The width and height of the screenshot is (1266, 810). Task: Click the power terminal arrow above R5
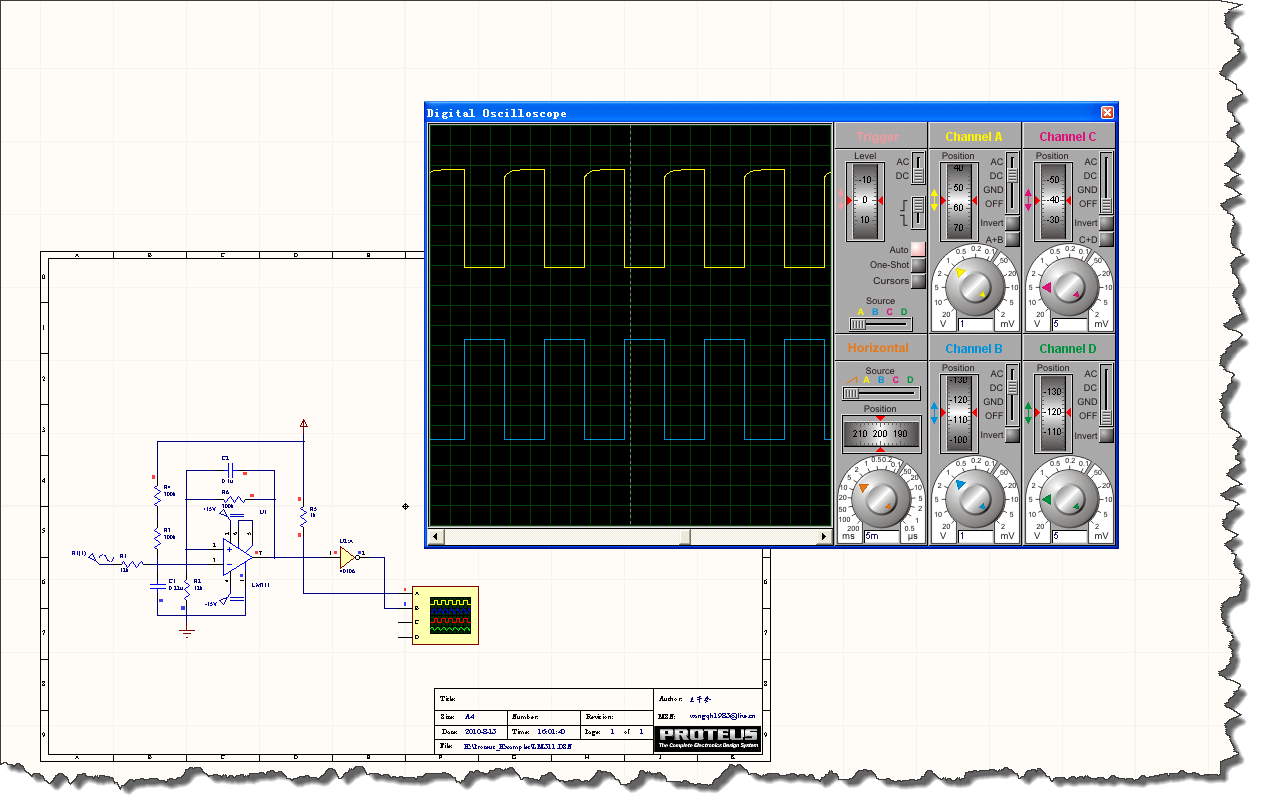pyautogui.click(x=303, y=424)
